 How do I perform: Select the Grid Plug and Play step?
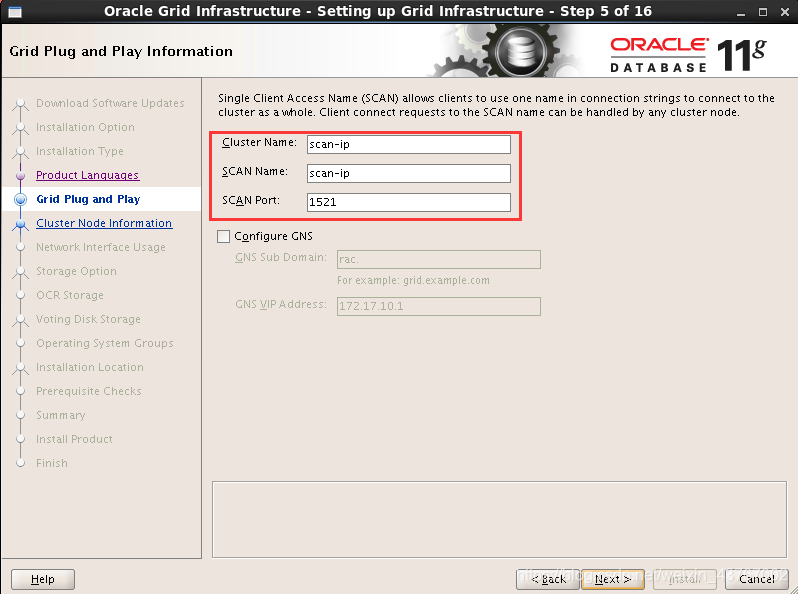click(x=88, y=199)
